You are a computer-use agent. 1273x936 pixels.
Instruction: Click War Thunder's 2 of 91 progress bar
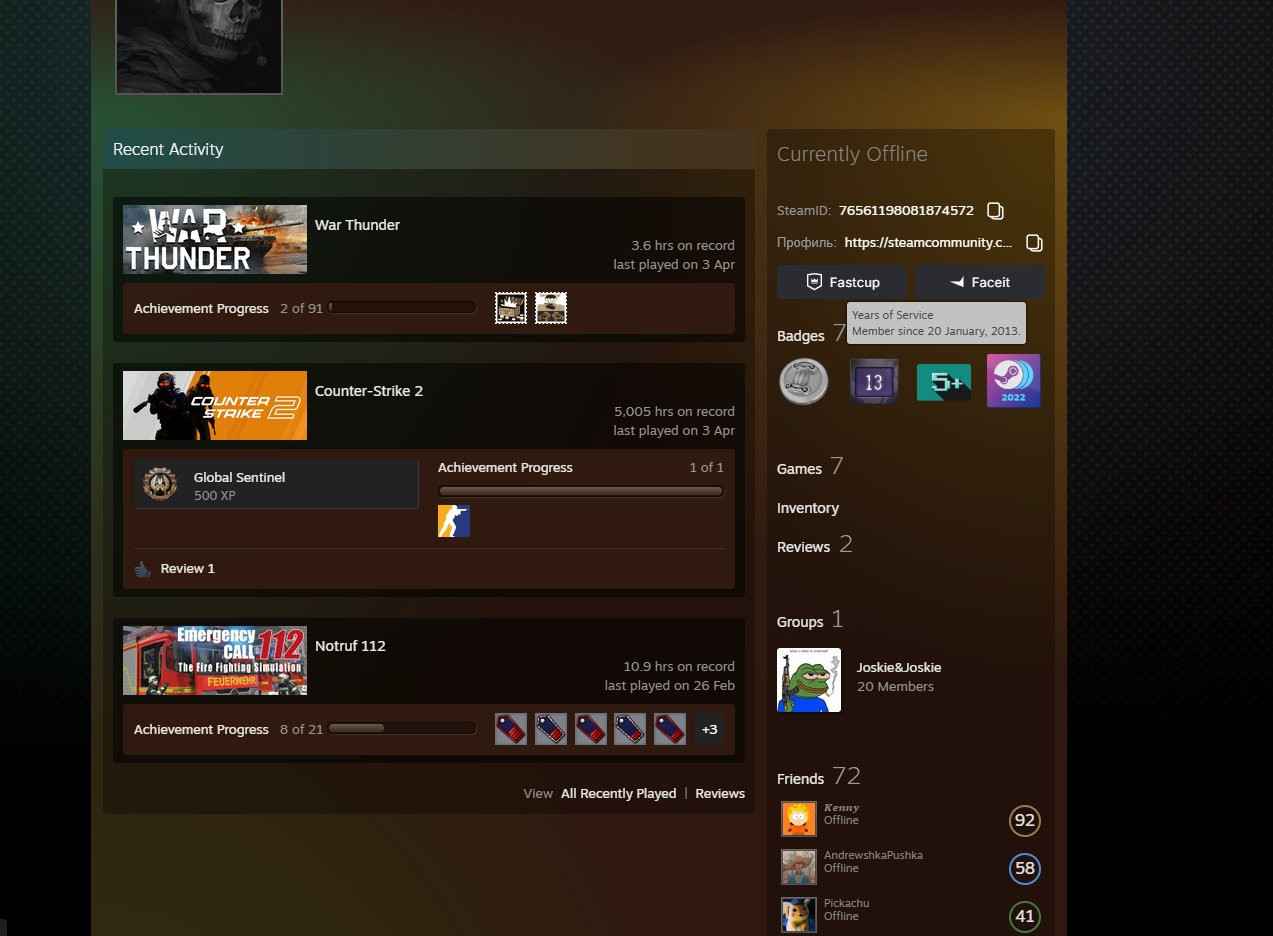(x=402, y=308)
